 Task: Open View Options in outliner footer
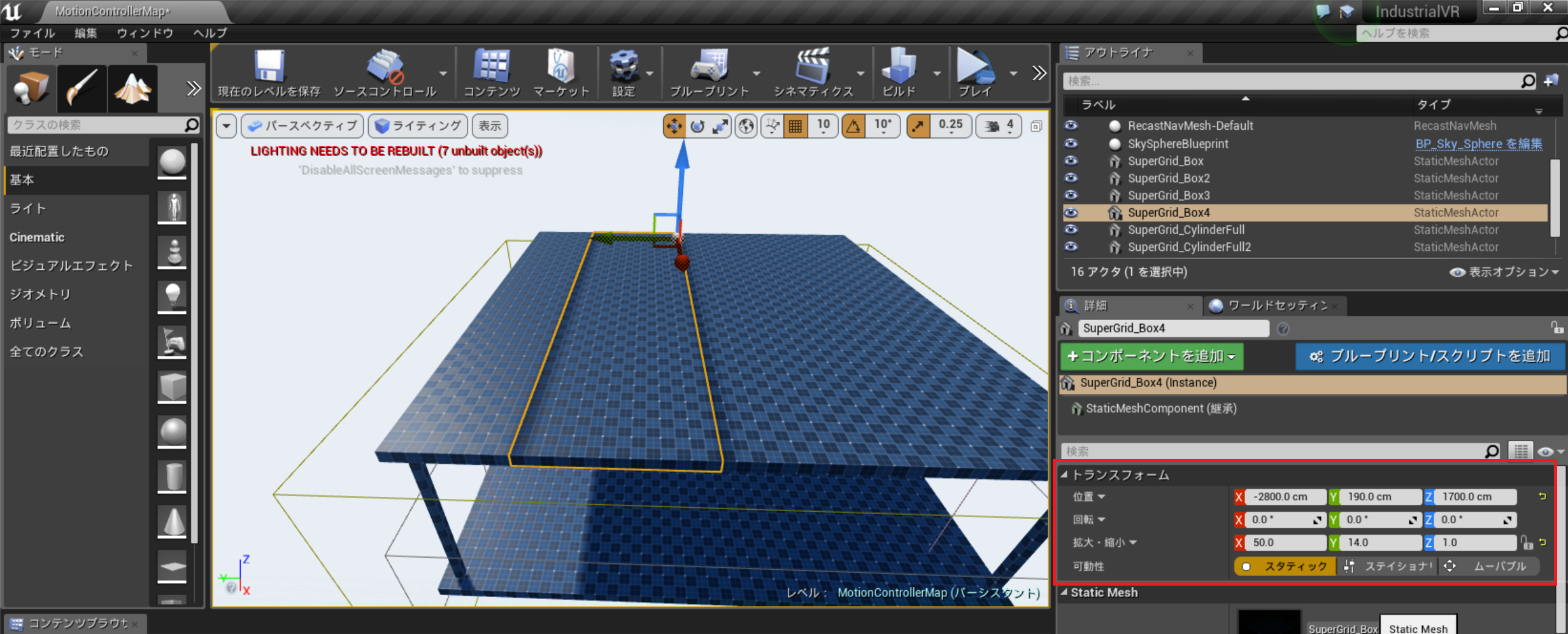1504,272
